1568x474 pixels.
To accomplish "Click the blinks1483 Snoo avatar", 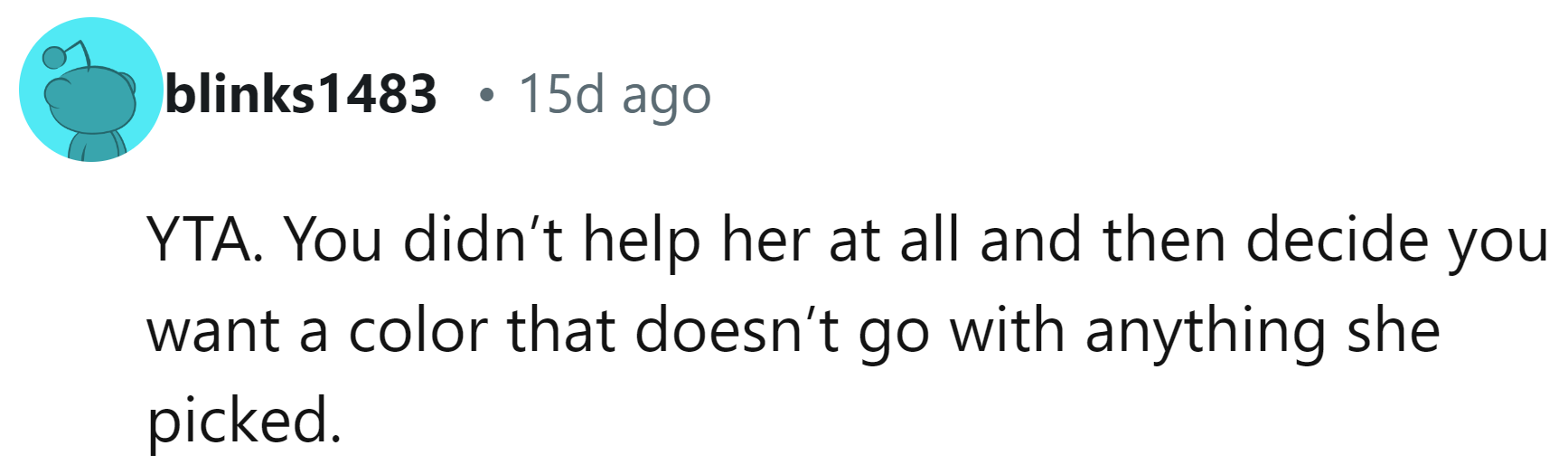I will (x=90, y=90).
